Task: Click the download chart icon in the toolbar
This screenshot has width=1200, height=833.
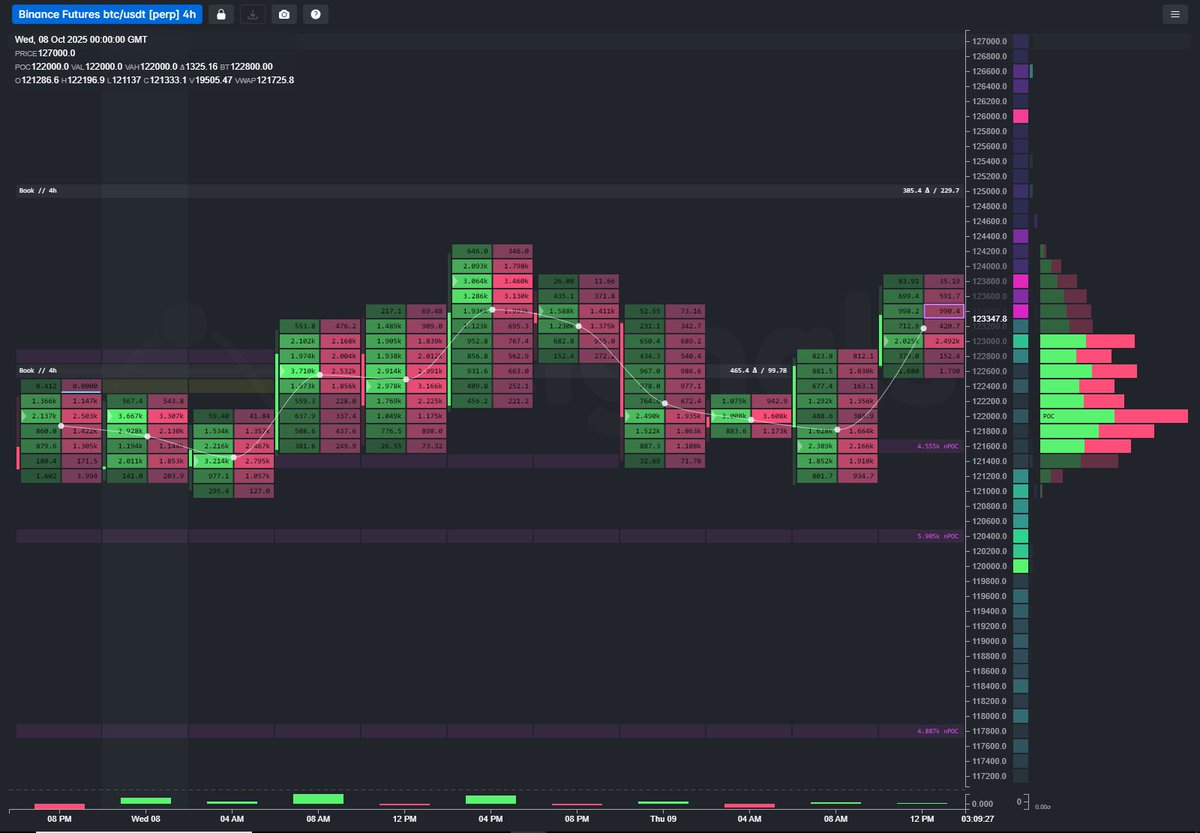Action: click(x=252, y=14)
